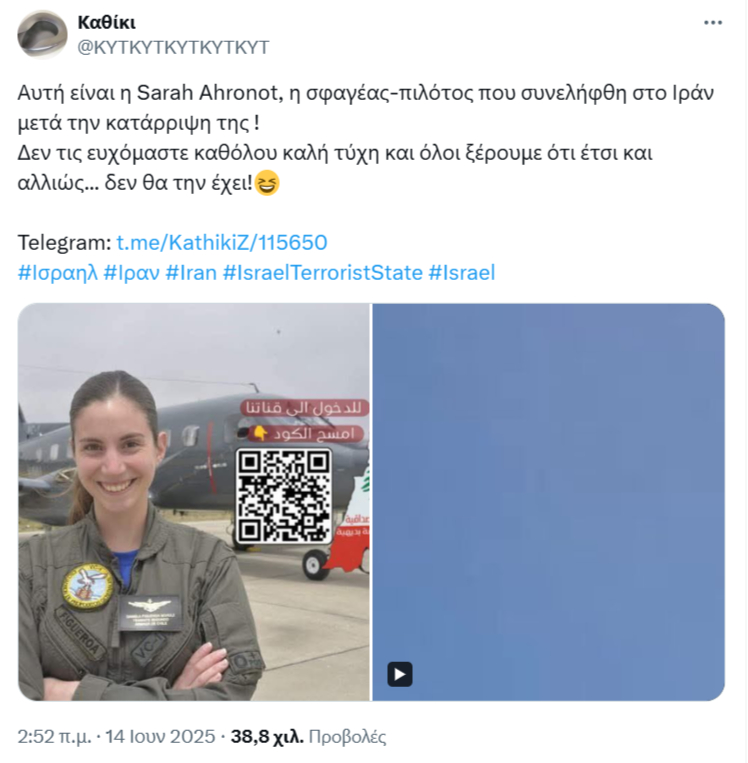Open hashtag #Ισραηλ
Screen dimensions: 748x763
[58, 272]
